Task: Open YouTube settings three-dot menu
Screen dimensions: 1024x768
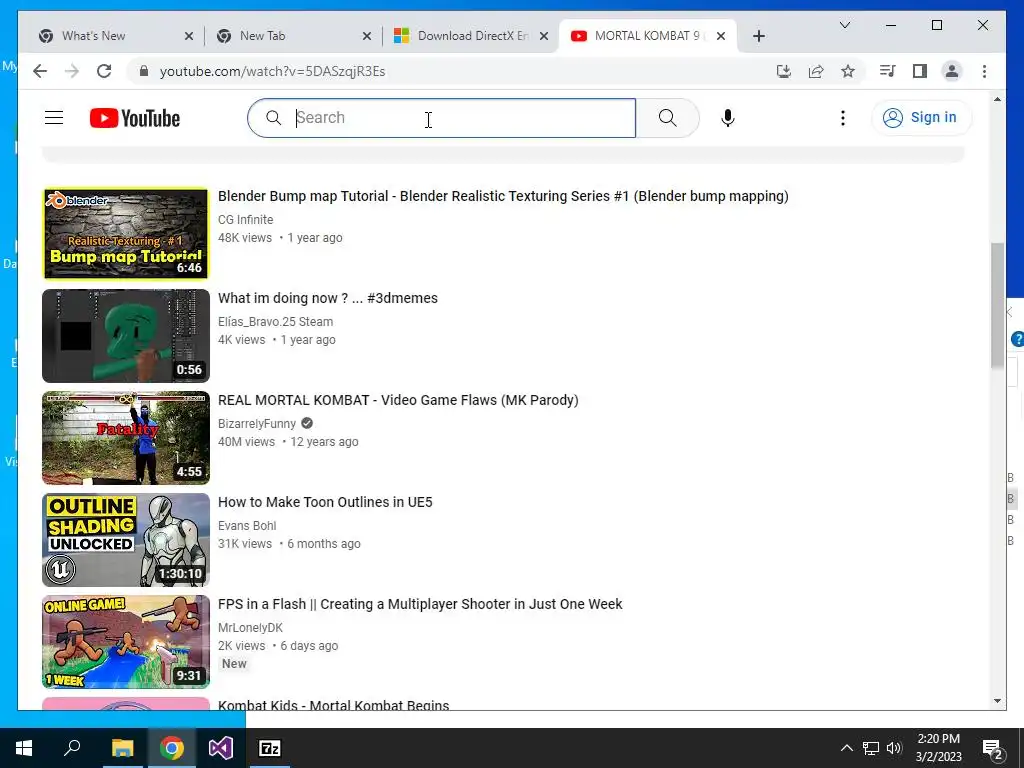Action: pos(842,118)
